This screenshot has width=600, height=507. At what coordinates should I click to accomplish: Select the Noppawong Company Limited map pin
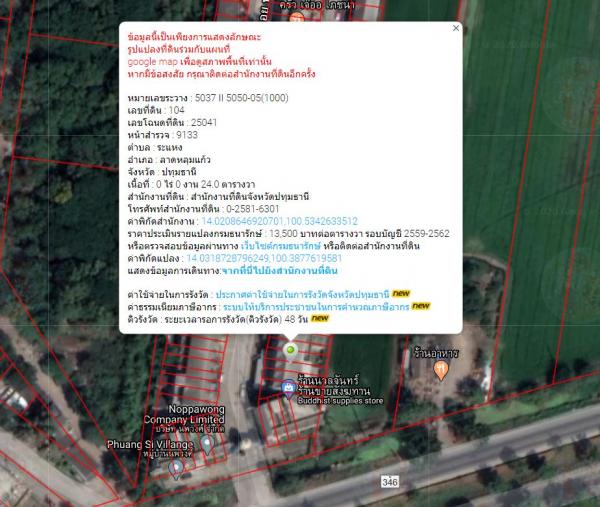207,443
